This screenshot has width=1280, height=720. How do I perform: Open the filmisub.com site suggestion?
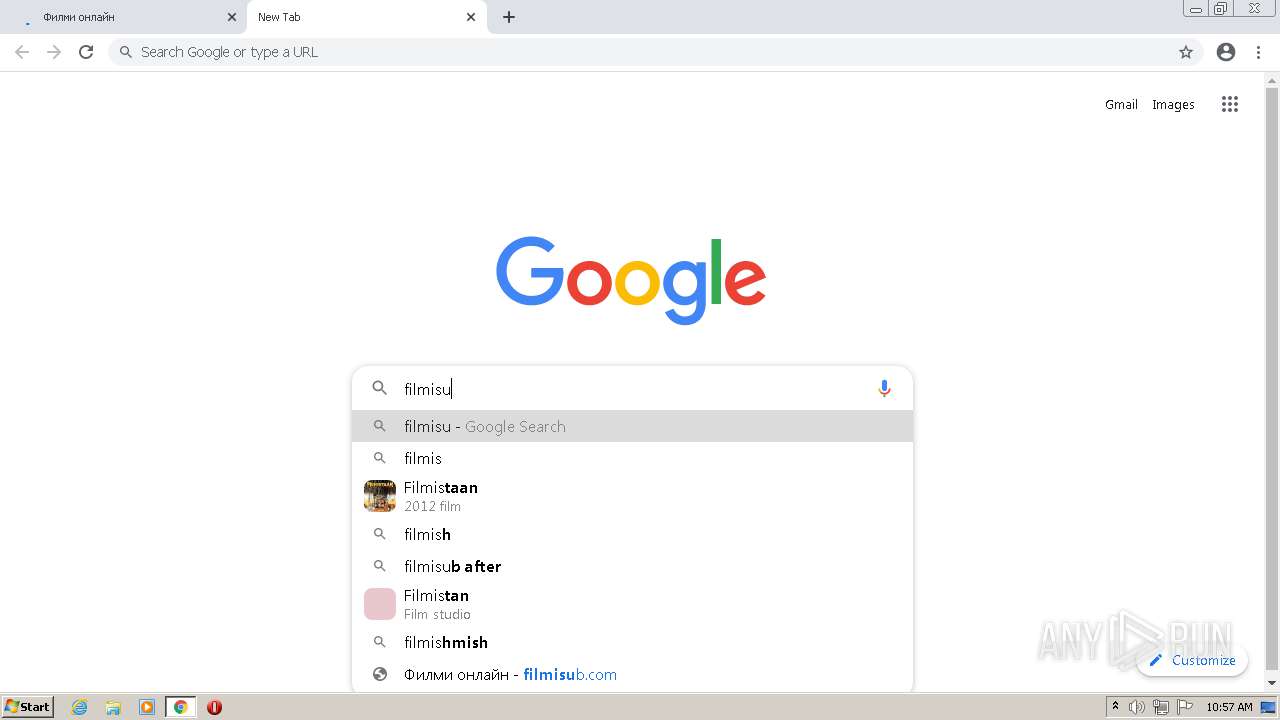pos(632,674)
